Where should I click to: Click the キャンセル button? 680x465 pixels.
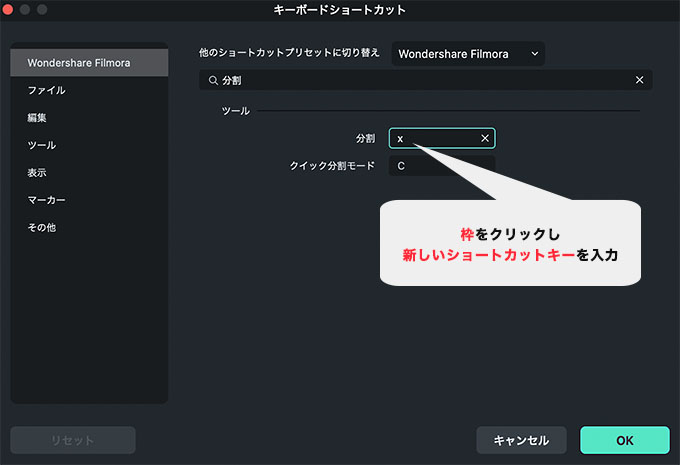coord(521,440)
